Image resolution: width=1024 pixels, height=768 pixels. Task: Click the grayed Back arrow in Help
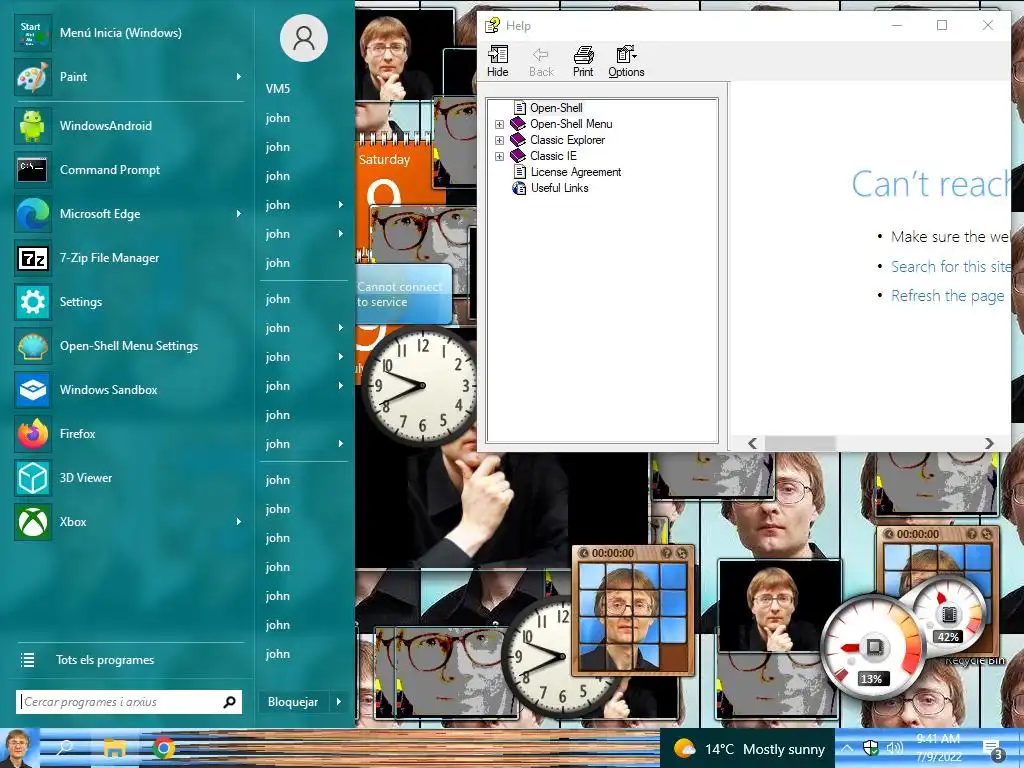(541, 61)
